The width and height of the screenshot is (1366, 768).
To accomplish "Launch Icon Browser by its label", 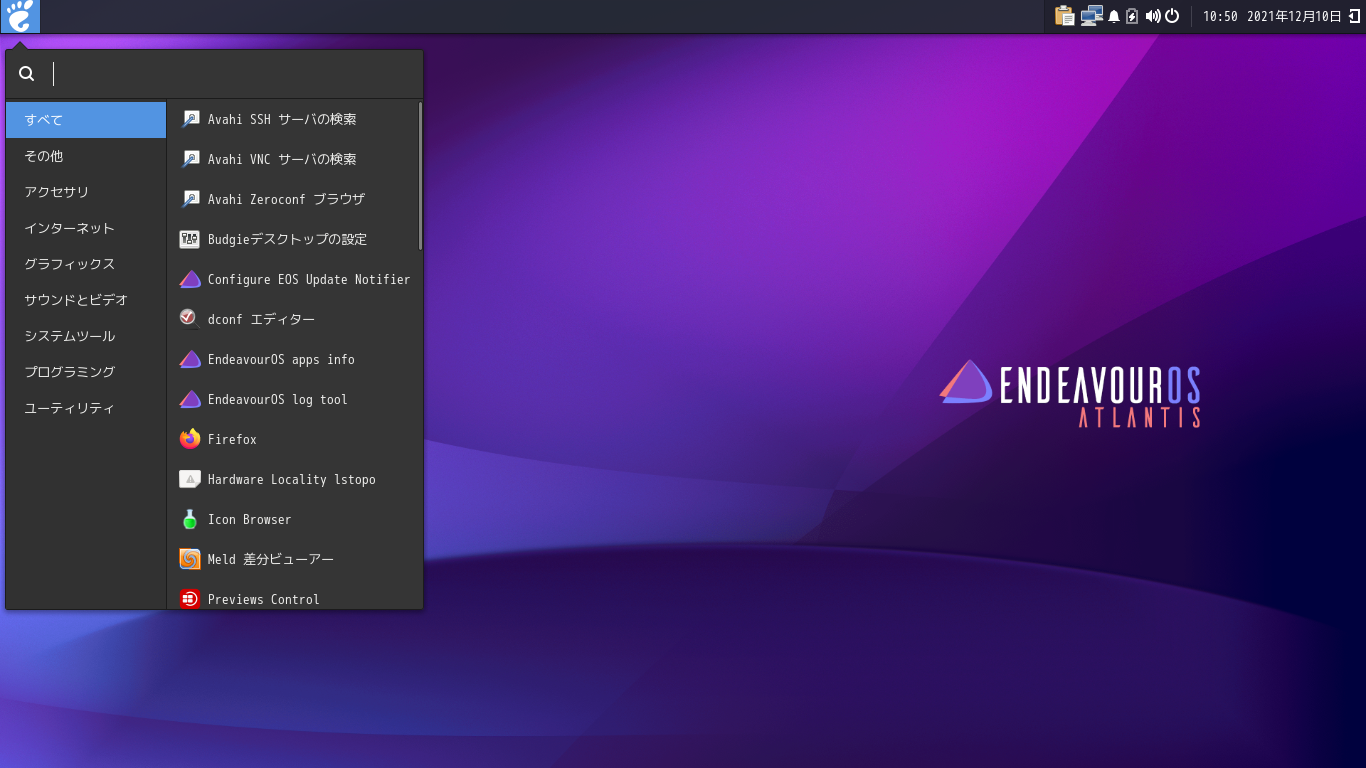I will point(250,519).
